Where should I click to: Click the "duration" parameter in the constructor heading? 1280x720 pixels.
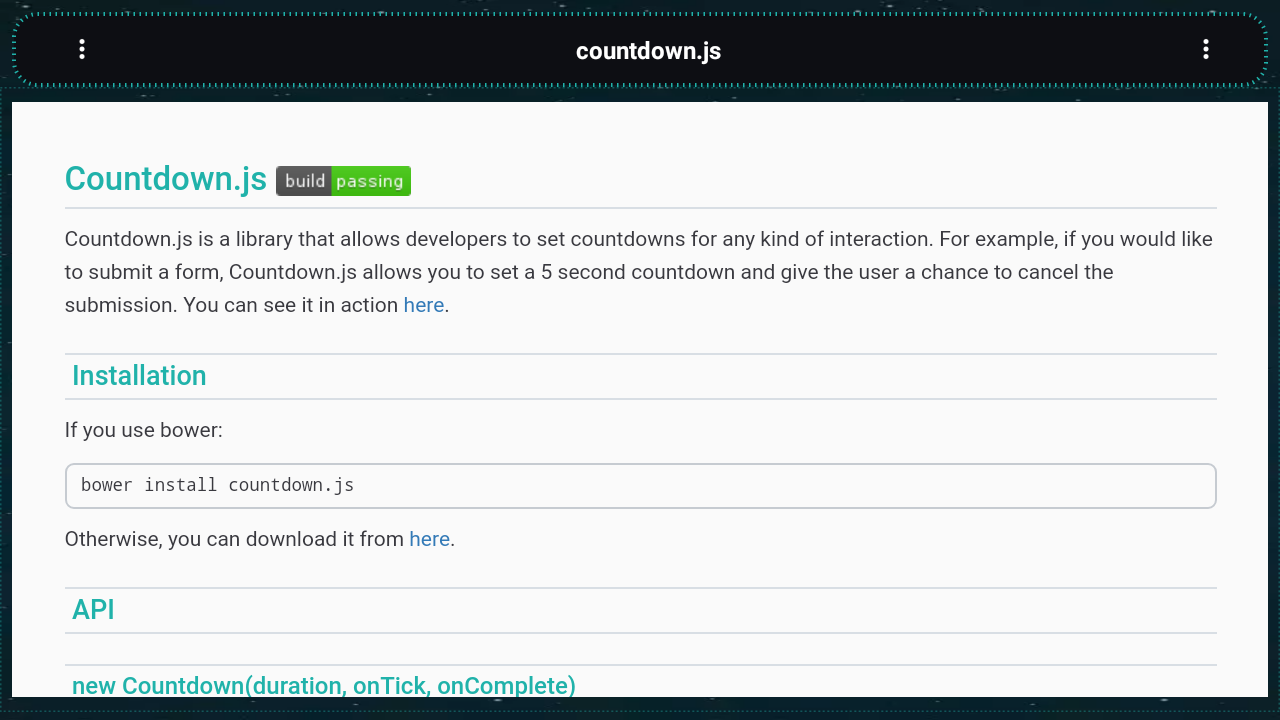click(x=299, y=685)
